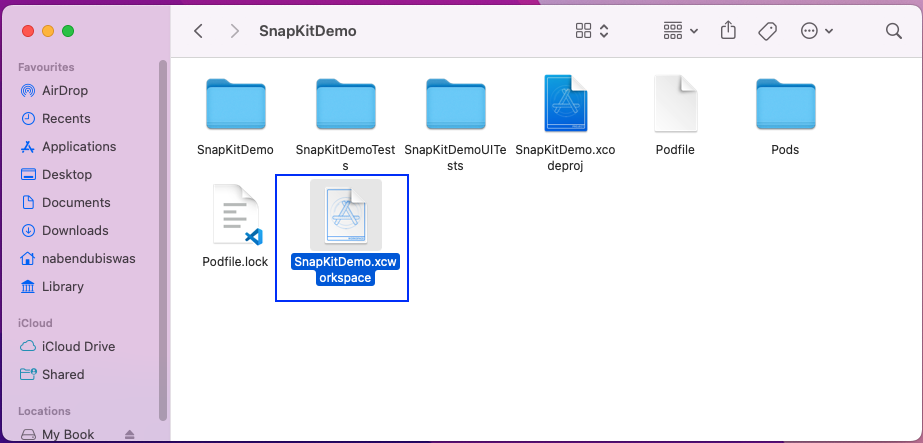Select the SnapKitDemoUITests folder icon
Image resolution: width=923 pixels, height=443 pixels.
[456, 104]
